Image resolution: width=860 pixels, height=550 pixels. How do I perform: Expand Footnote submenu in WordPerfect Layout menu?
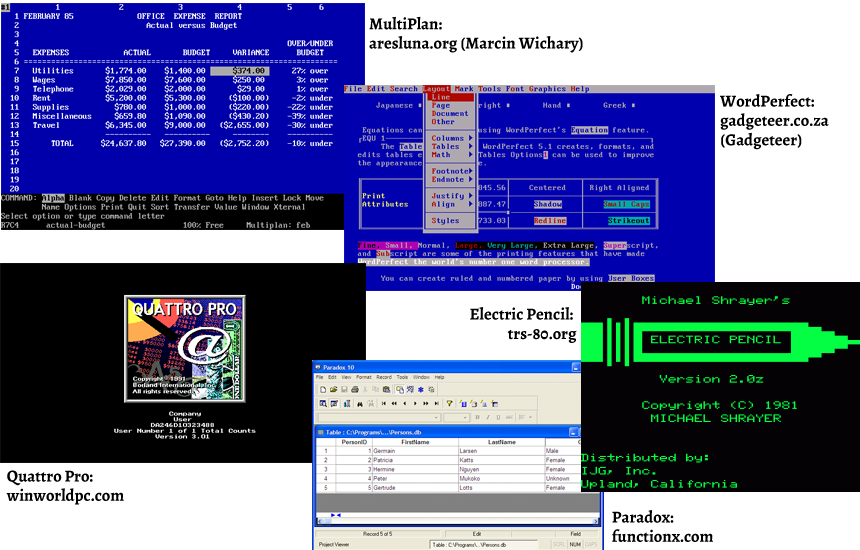[452, 171]
